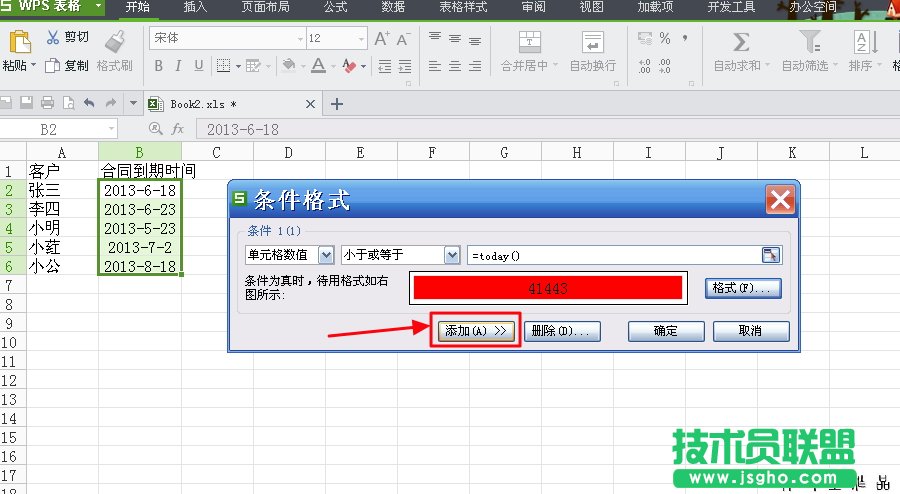Expand the quick access toolbar customize arrow
Viewport: 900px width, 494px height.
tap(133, 103)
